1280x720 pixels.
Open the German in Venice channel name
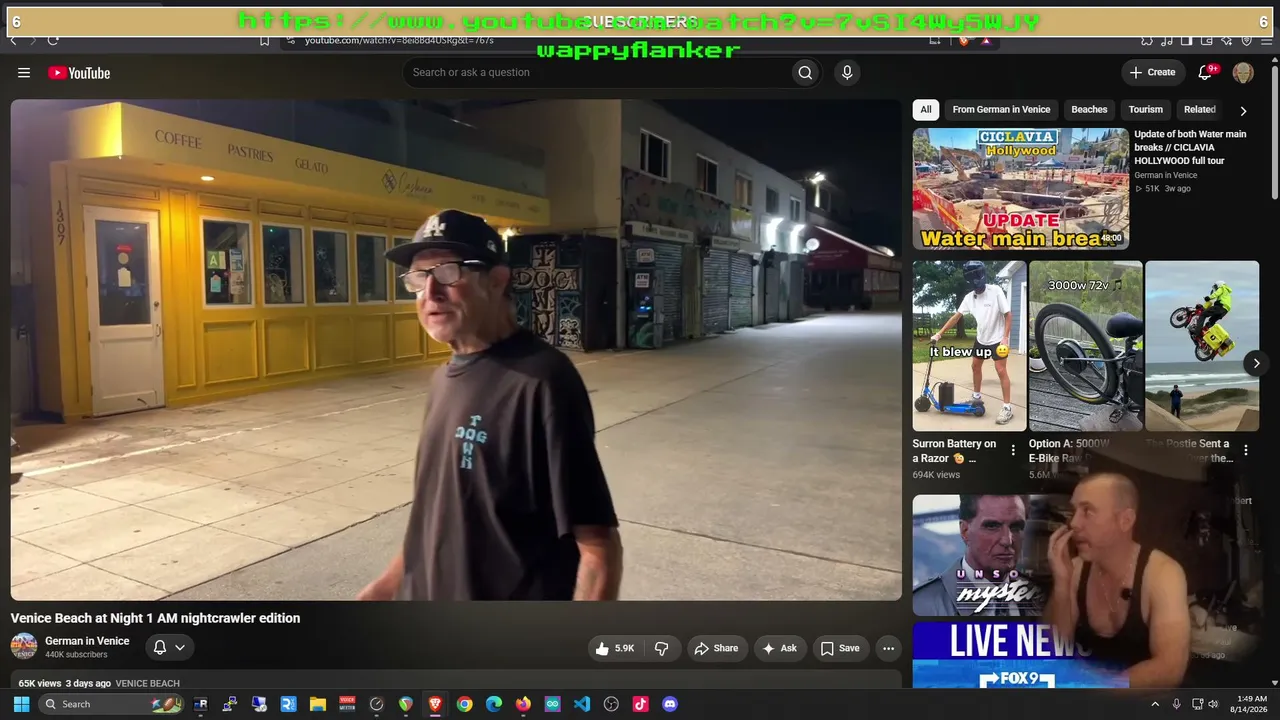coord(87,641)
